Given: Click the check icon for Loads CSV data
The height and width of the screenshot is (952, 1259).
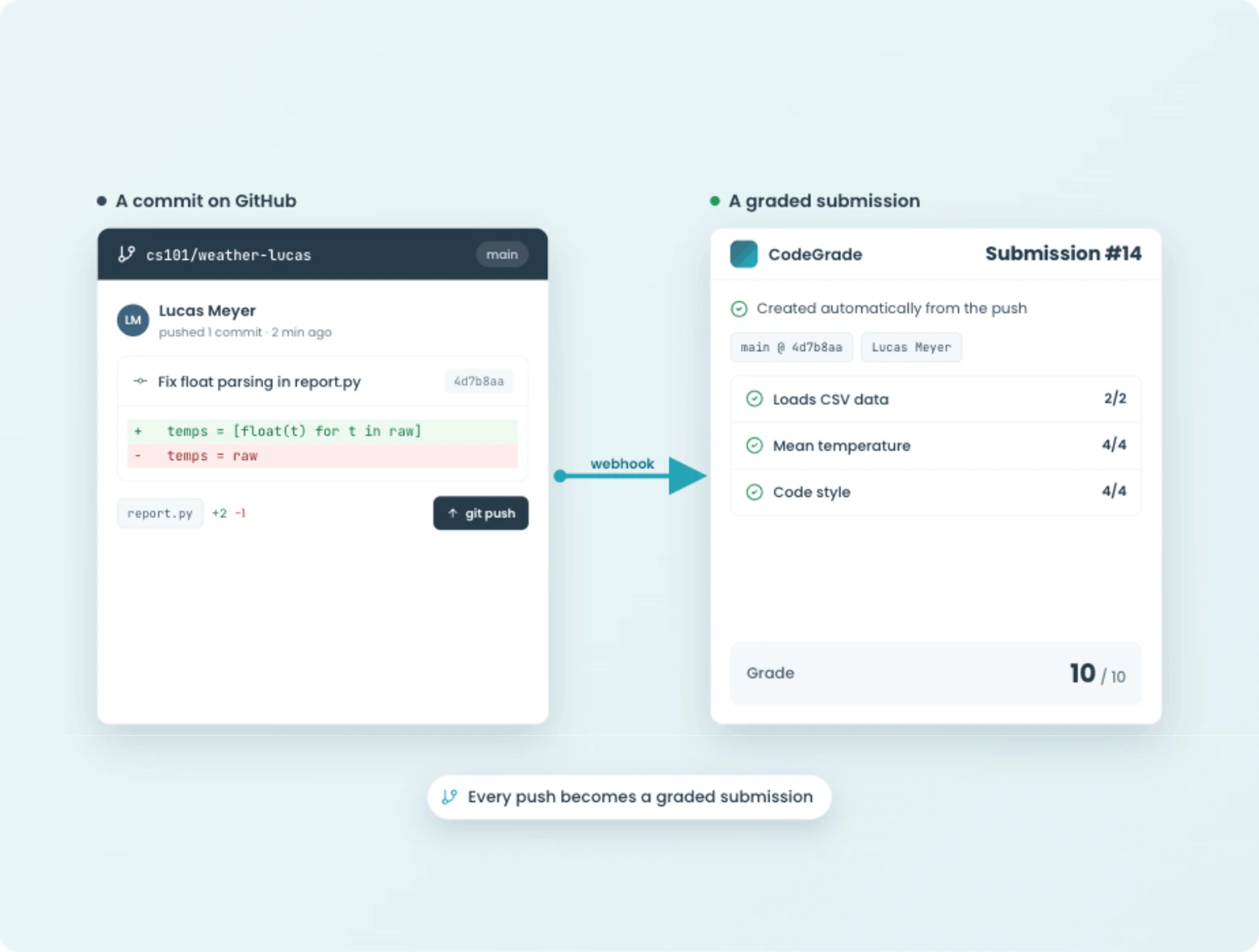Looking at the screenshot, I should point(755,399).
